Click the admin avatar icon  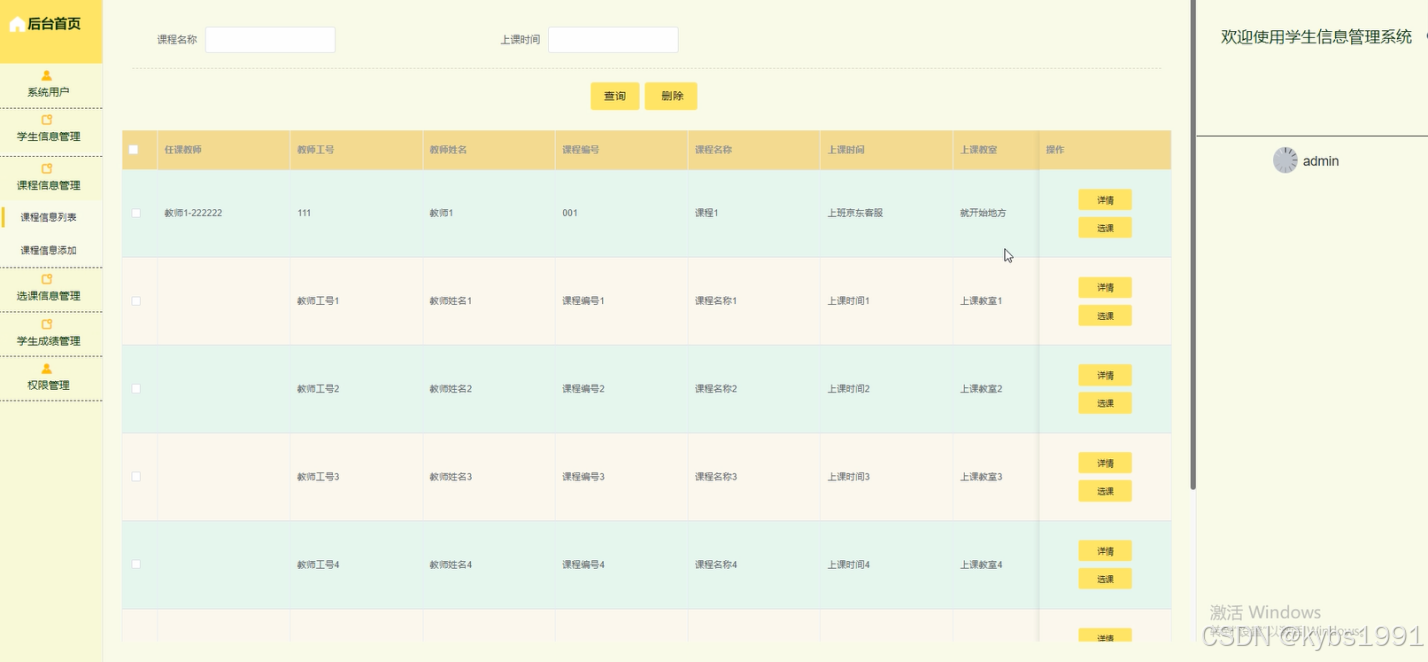[1285, 160]
